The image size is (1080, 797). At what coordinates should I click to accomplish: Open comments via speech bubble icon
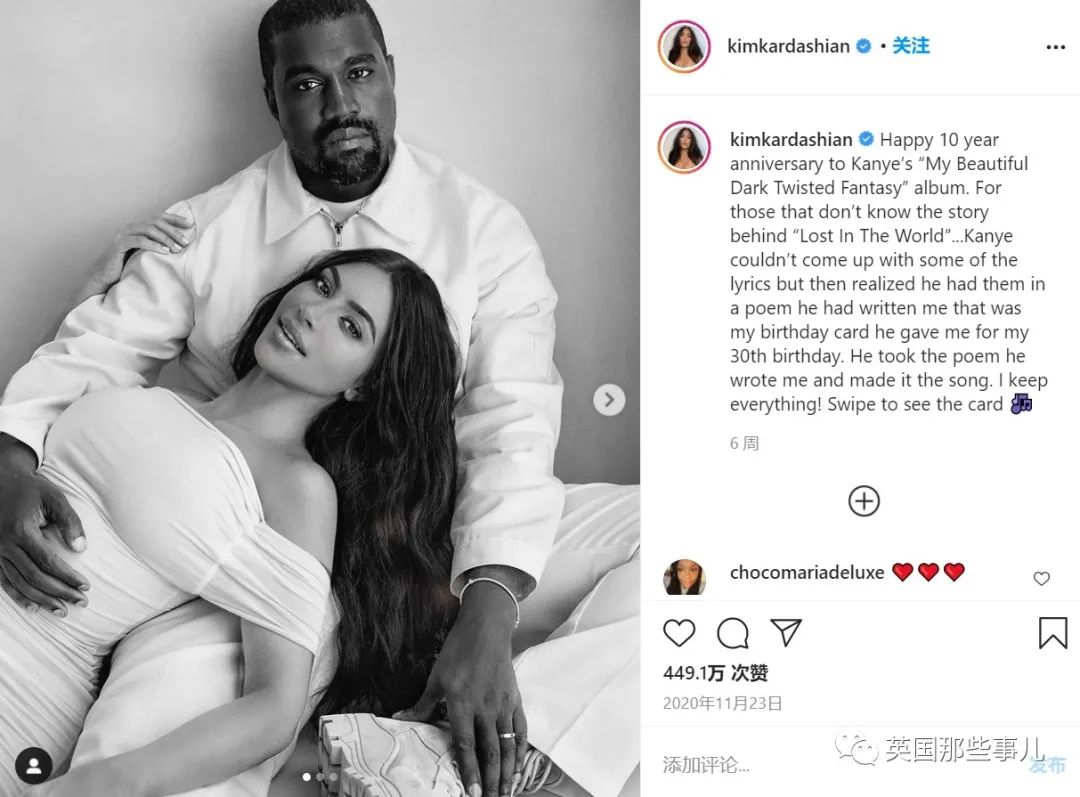coord(733,632)
